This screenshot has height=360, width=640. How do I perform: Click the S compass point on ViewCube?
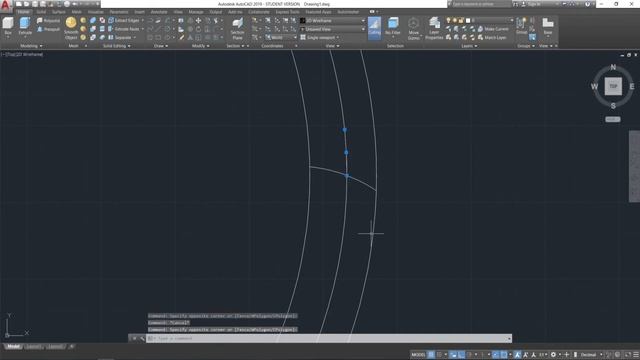613,106
